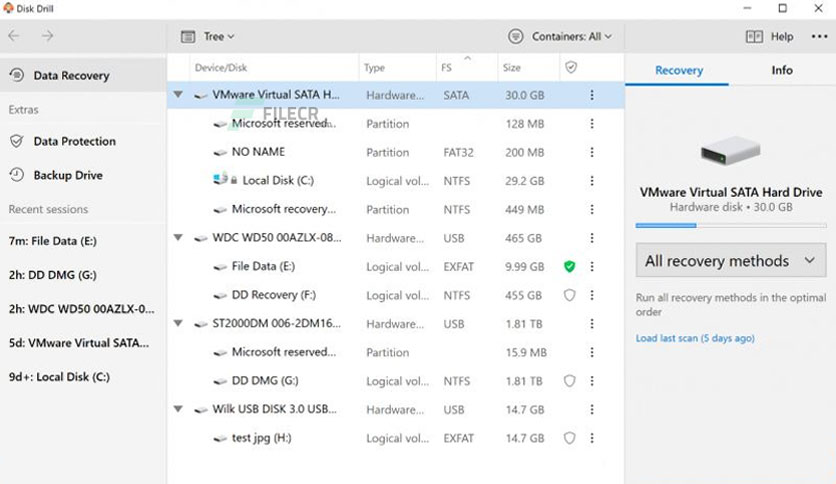Toggle protection shield for DD Recovery (F:)
This screenshot has height=484, width=836.
click(x=570, y=295)
